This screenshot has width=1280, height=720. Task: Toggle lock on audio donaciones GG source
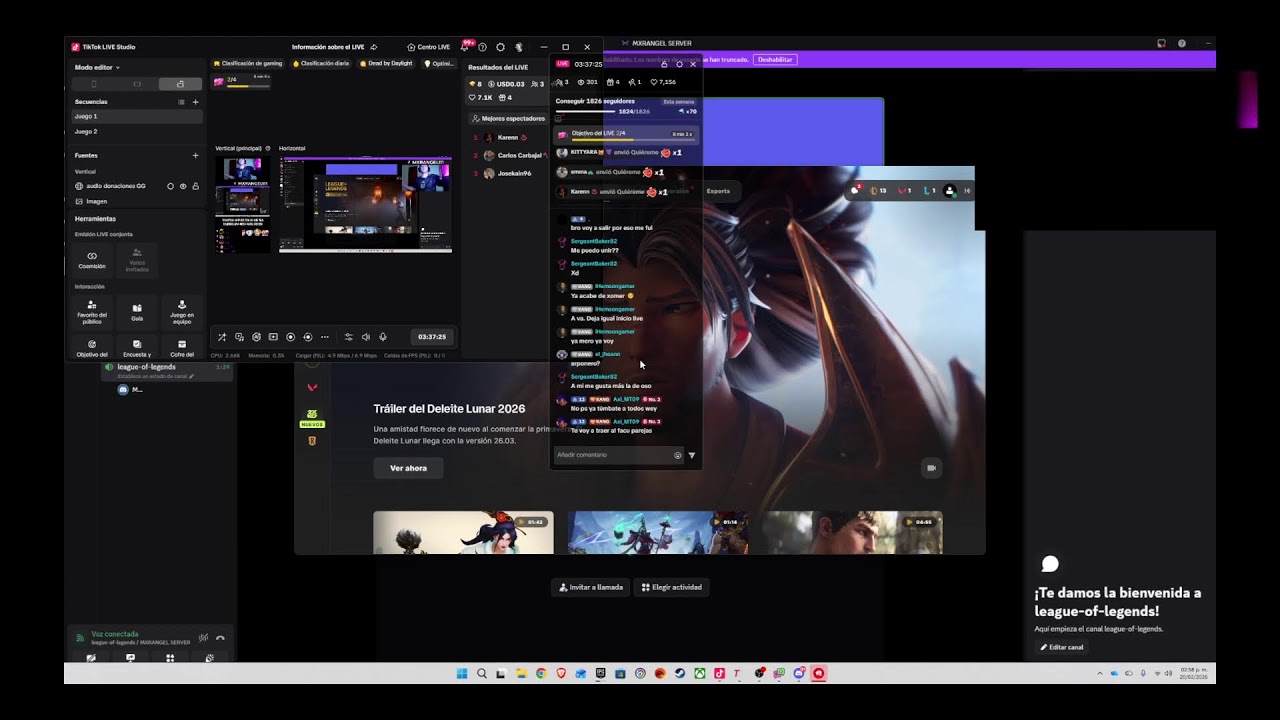coord(195,186)
